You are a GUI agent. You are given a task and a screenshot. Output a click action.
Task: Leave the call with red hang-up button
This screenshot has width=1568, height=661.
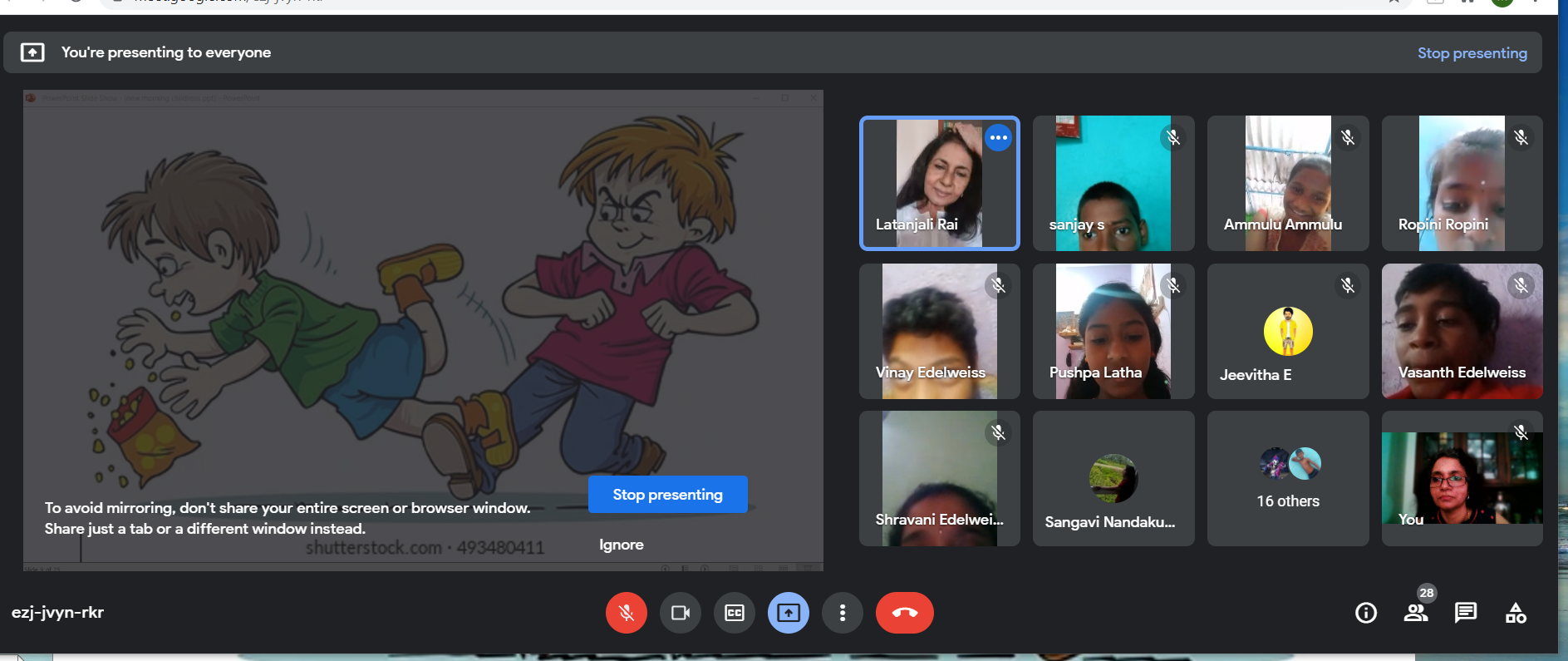[905, 613]
